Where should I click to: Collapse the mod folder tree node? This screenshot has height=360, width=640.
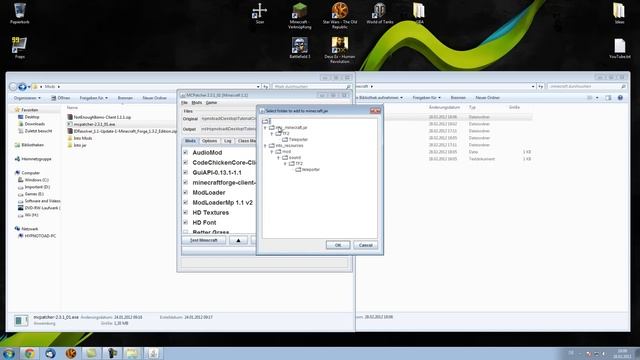tap(272, 151)
